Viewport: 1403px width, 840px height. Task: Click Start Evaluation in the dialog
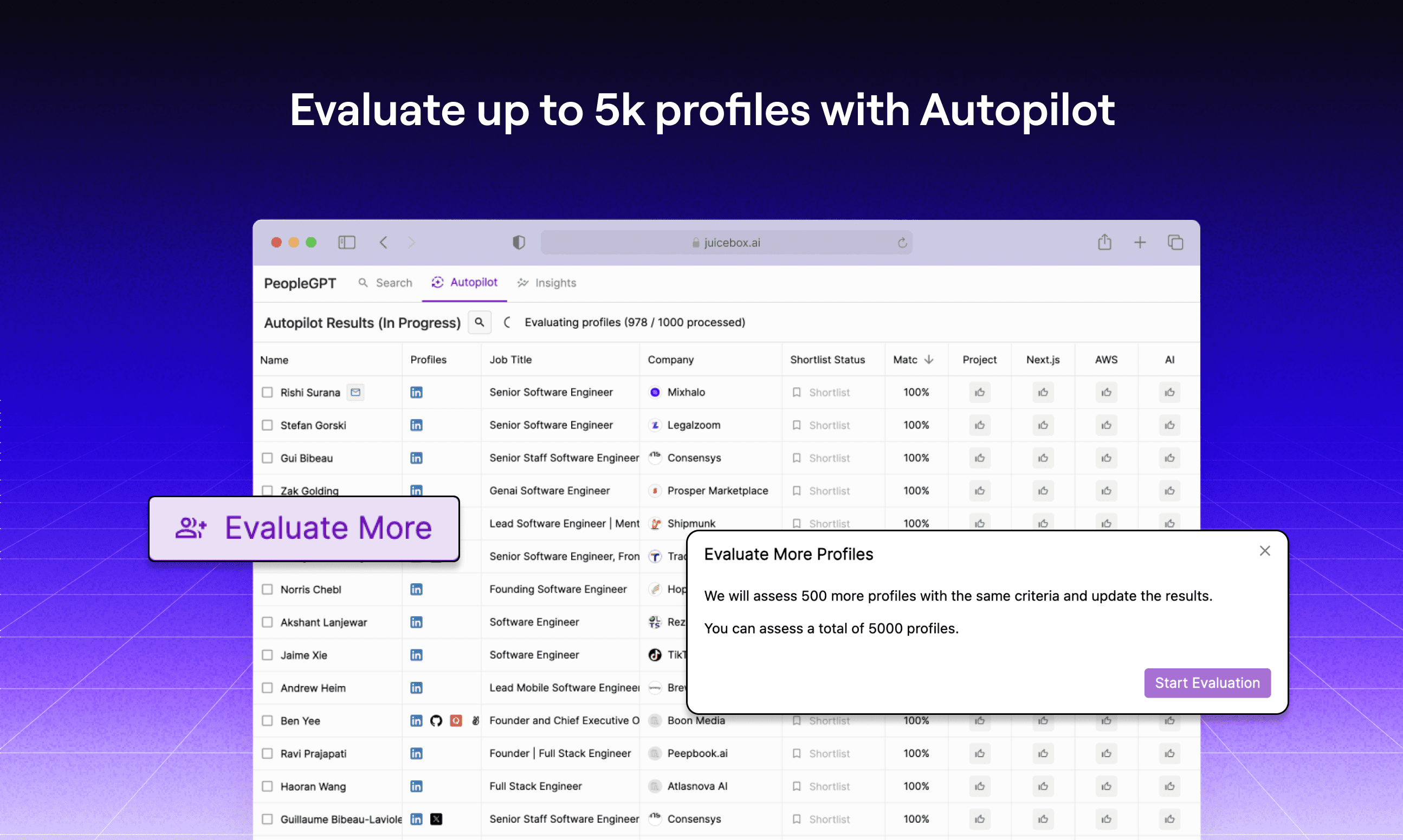(x=1207, y=682)
